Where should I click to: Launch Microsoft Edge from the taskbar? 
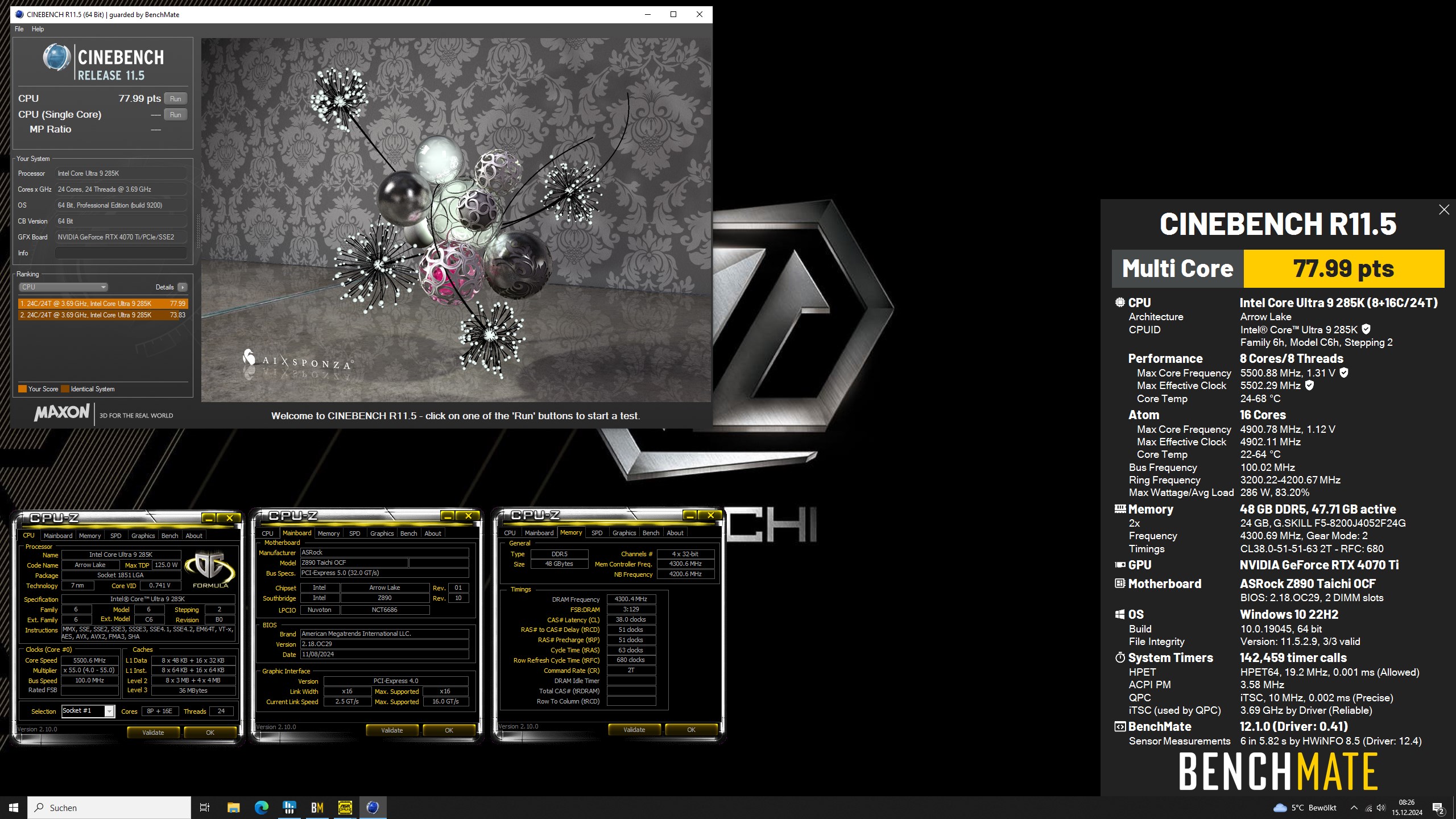(261, 808)
